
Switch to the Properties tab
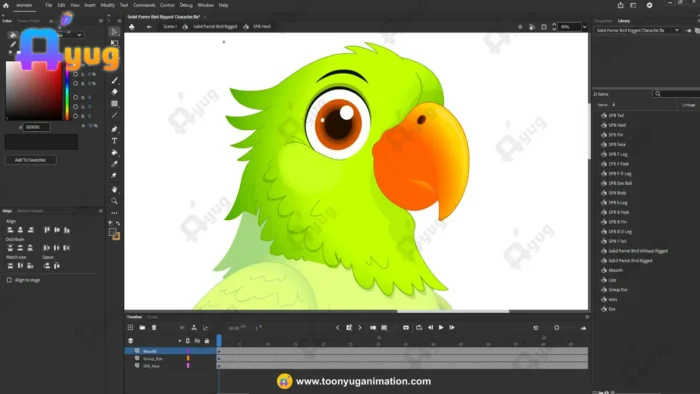[603, 21]
